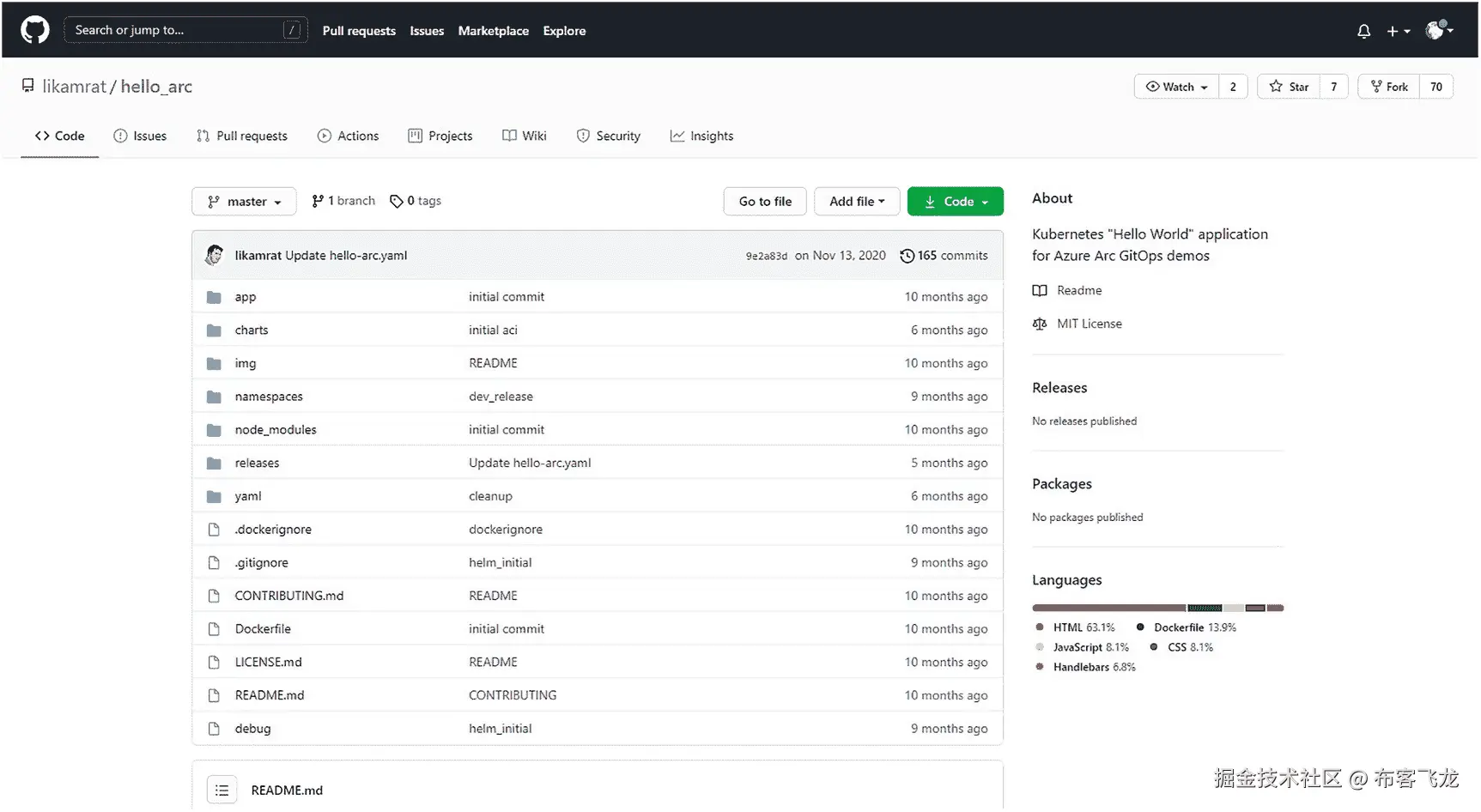This screenshot has height=812, width=1481.
Task: Click the releases folder icon
Action: (x=214, y=464)
